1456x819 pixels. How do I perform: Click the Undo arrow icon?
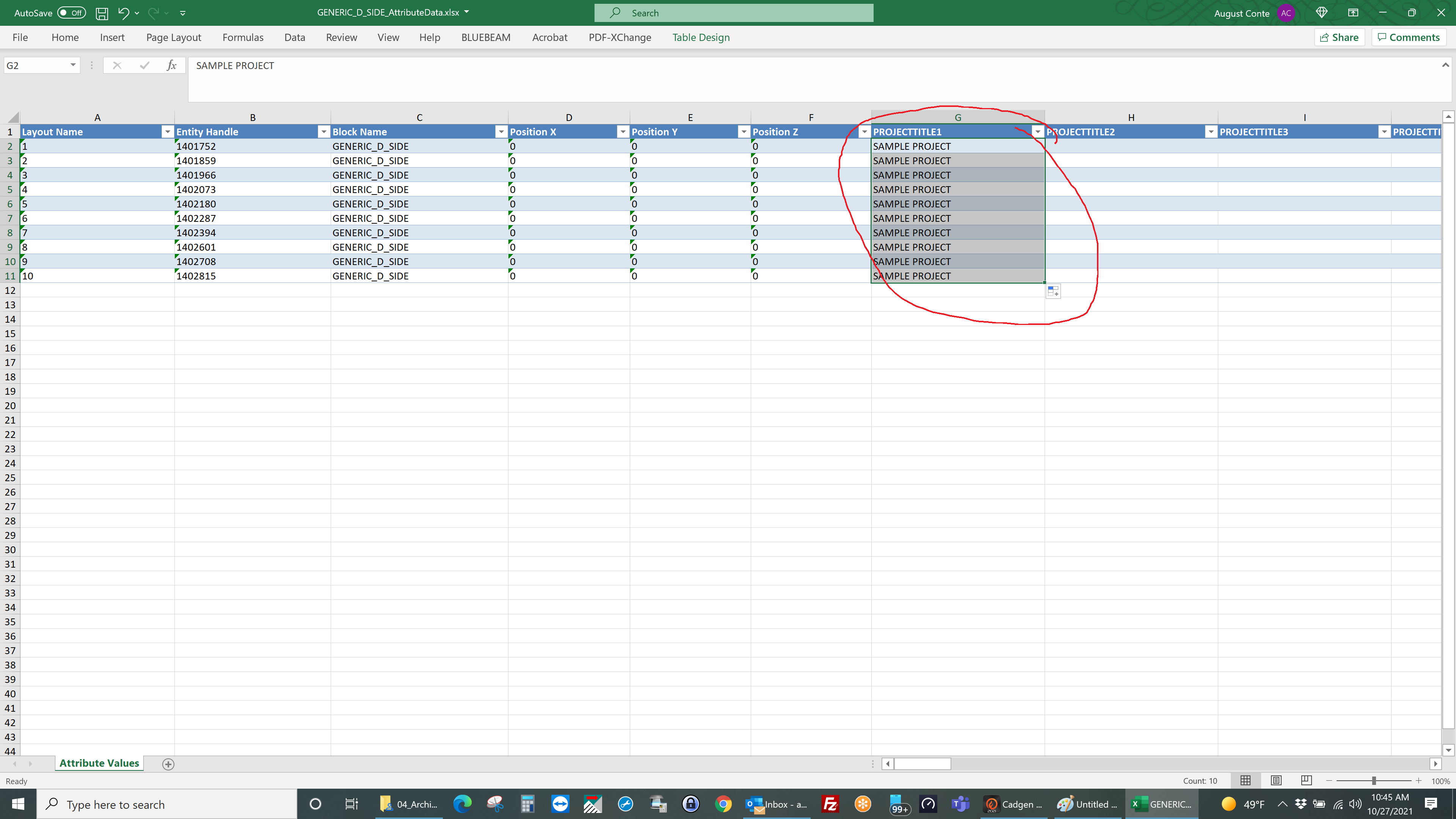(x=123, y=13)
